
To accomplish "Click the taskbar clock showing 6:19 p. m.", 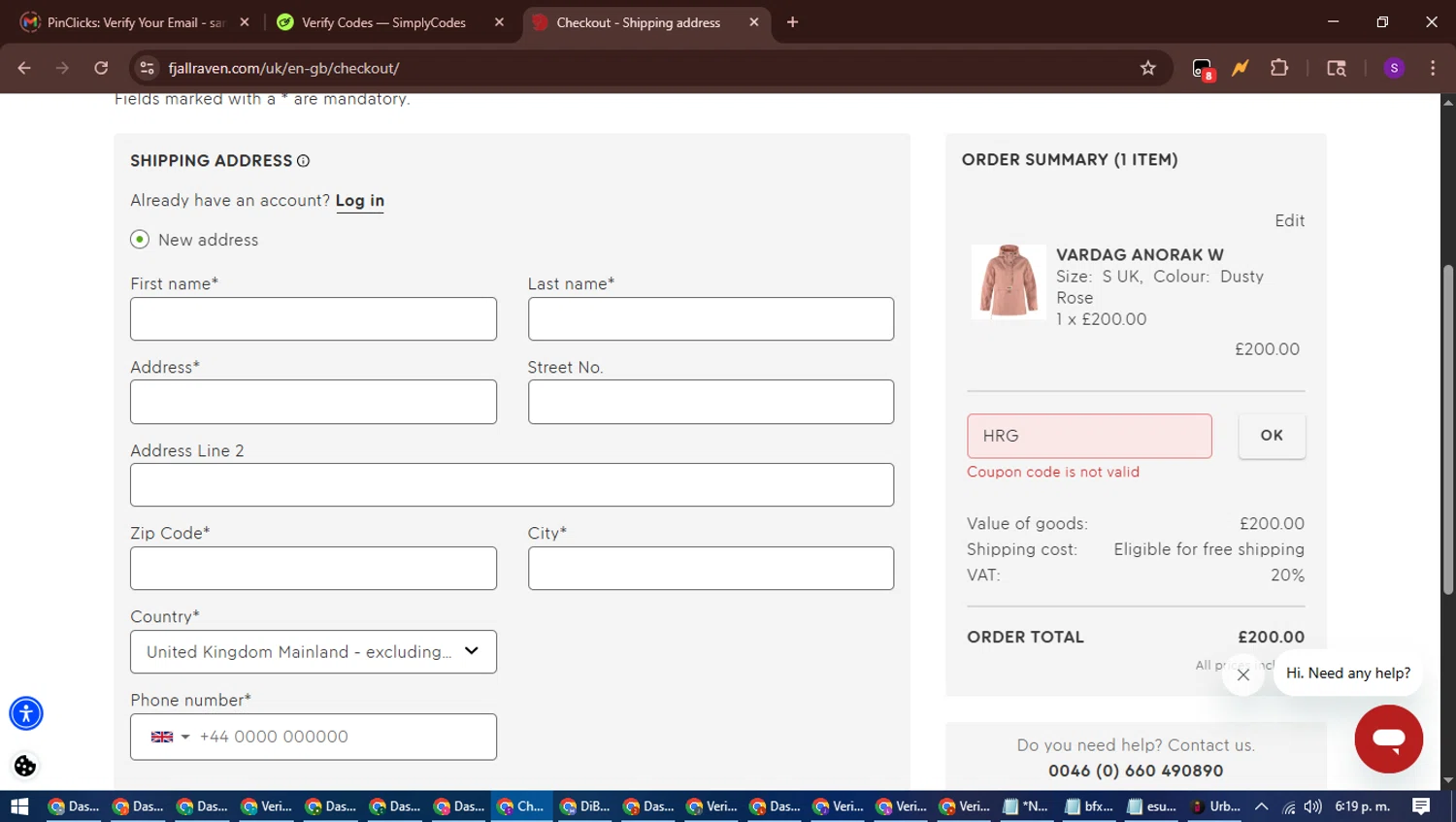I will click(1363, 806).
